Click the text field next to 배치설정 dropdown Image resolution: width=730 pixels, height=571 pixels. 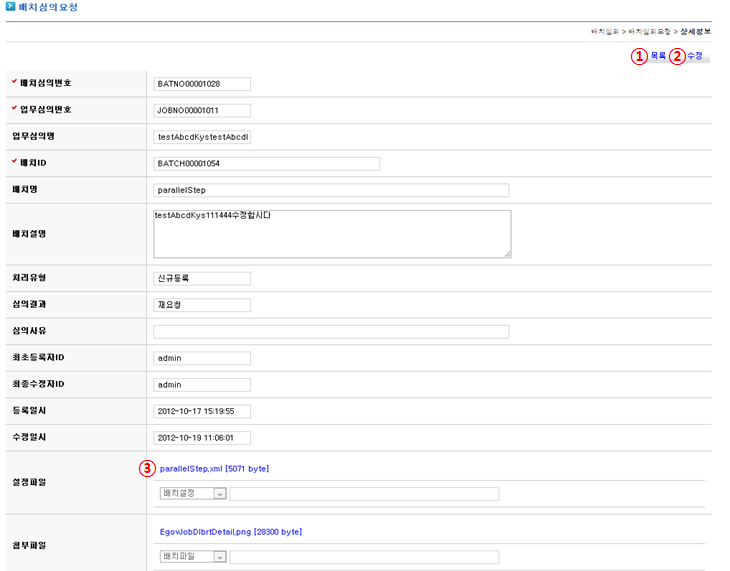[x=364, y=494]
